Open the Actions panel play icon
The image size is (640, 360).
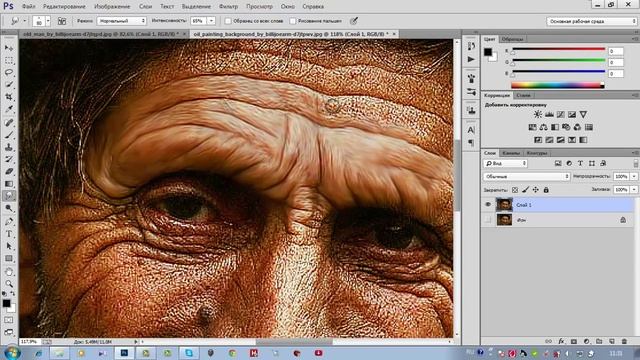471,60
